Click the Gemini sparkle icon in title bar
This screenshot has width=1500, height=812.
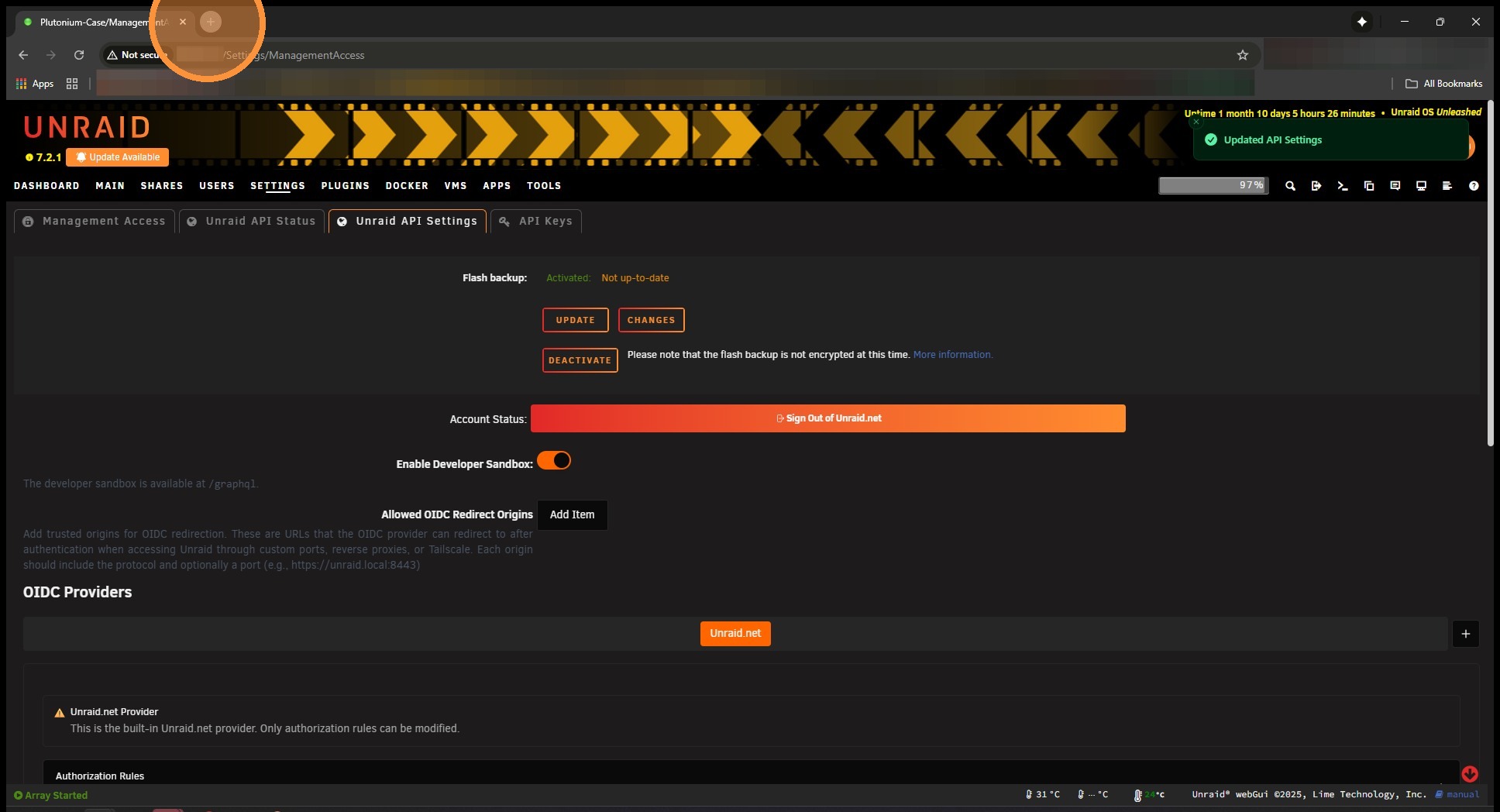pyautogui.click(x=1362, y=22)
